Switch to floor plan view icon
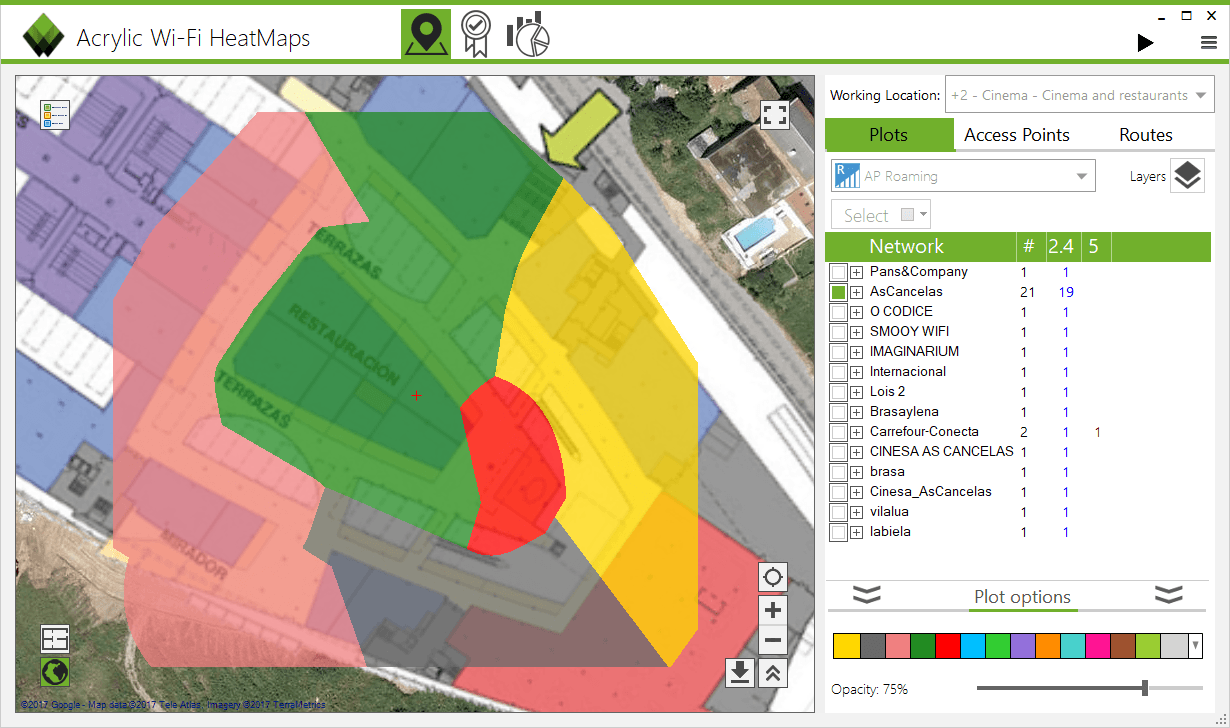This screenshot has width=1230, height=728. [x=55, y=638]
